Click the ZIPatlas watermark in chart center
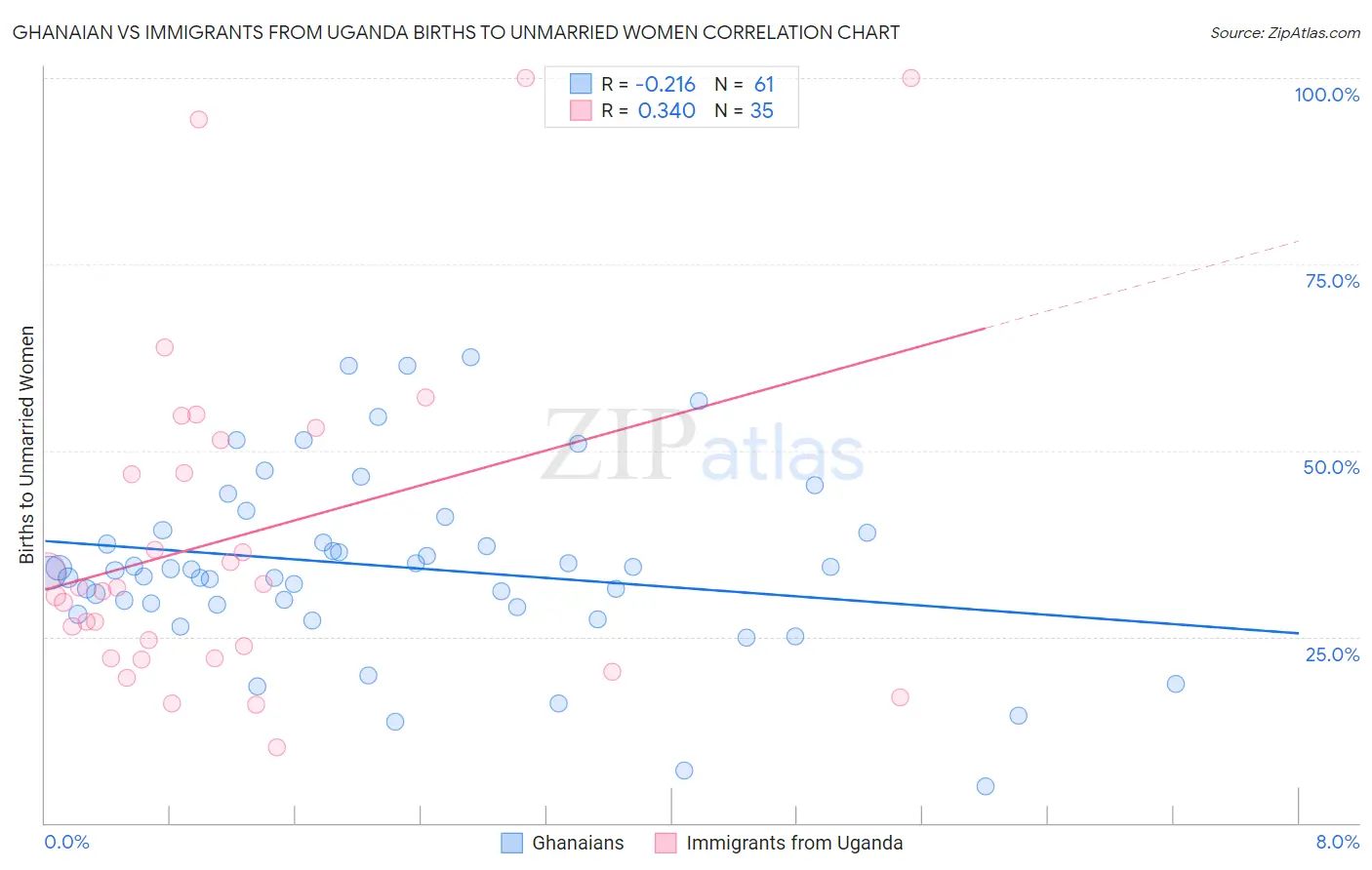Viewport: 1372px width, 870px height. coord(703,447)
